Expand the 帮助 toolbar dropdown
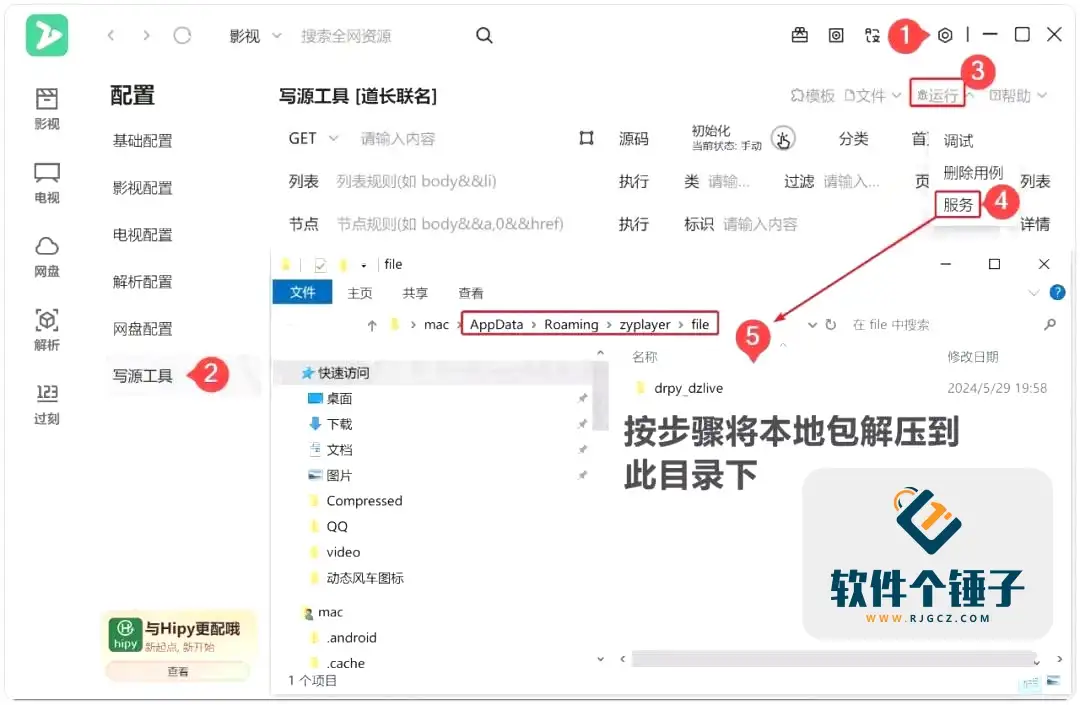Screen dimensions: 1080x705 point(1018,96)
